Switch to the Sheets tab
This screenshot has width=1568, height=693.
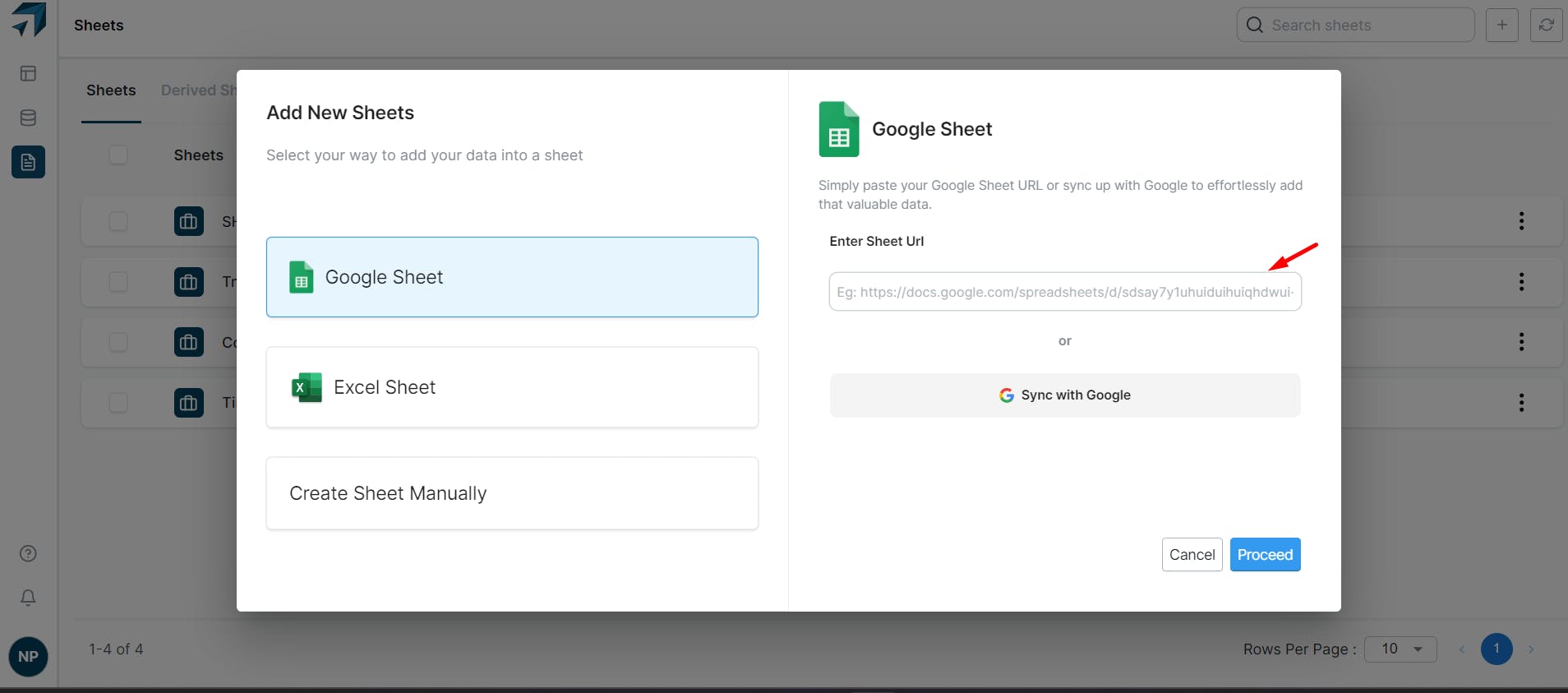pos(111,90)
